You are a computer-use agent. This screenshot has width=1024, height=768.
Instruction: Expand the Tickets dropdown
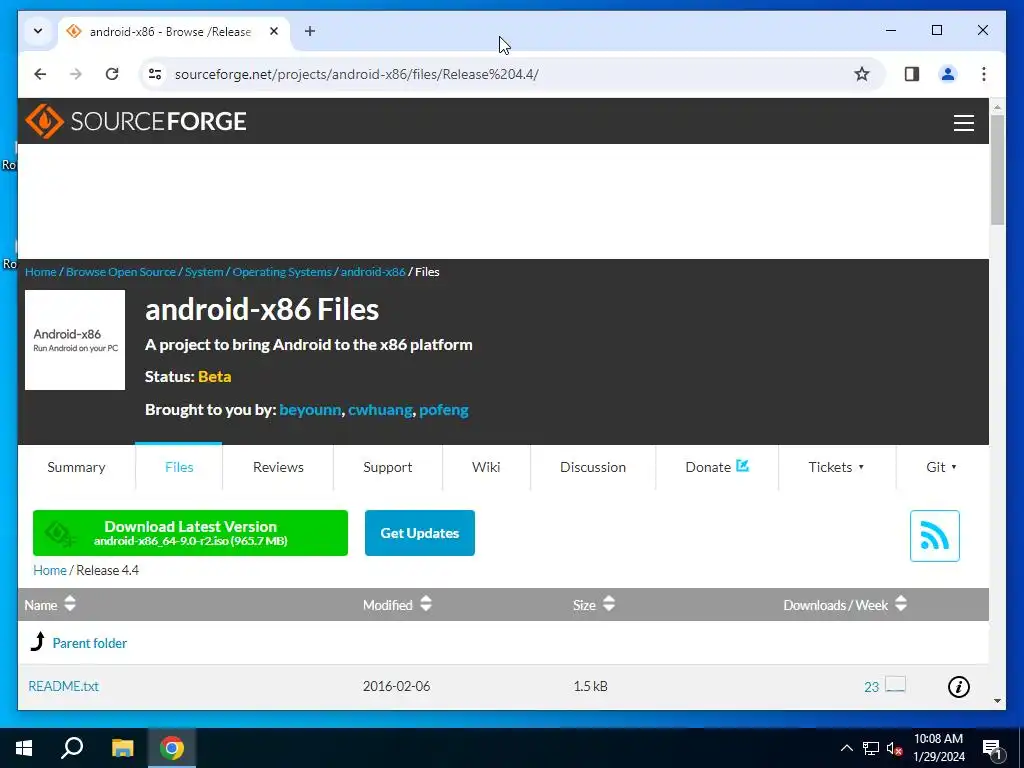click(837, 467)
